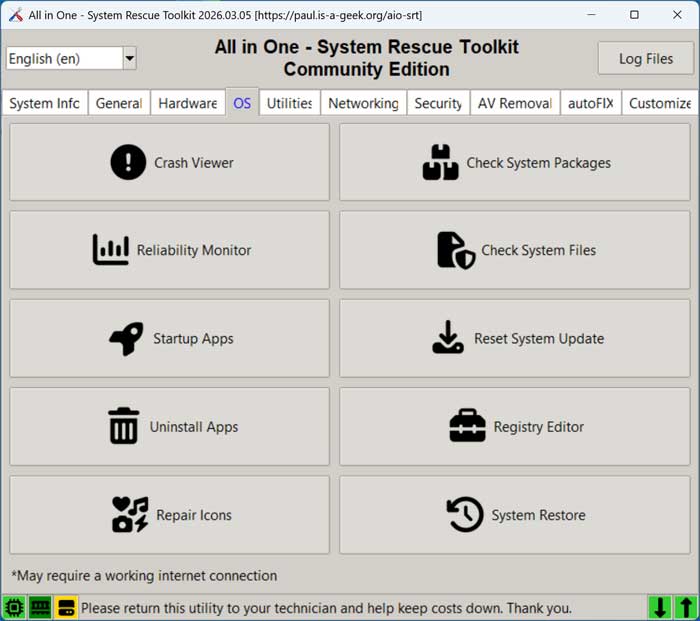This screenshot has height=621, width=700.
Task: Click the Repair Icons heart and music icon
Action: 130,515
